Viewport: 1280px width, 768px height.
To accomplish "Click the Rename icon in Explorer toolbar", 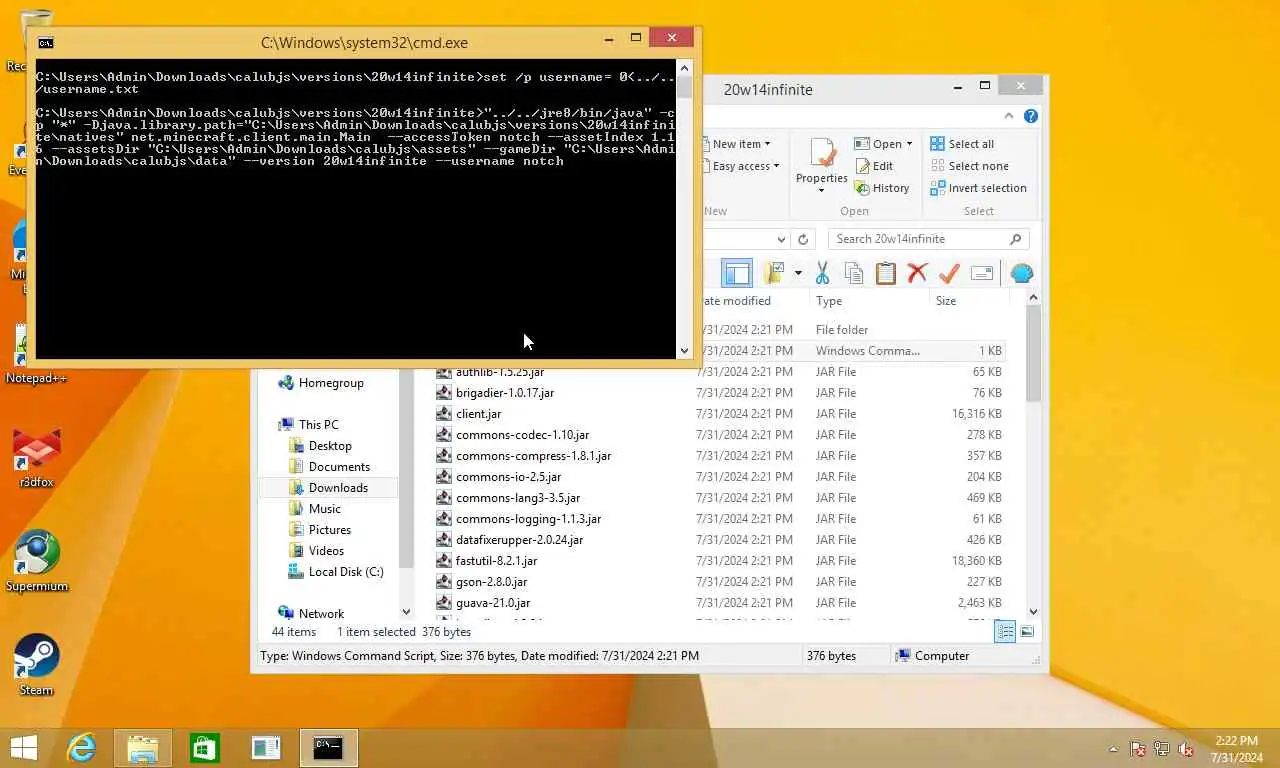I will pos(981,273).
